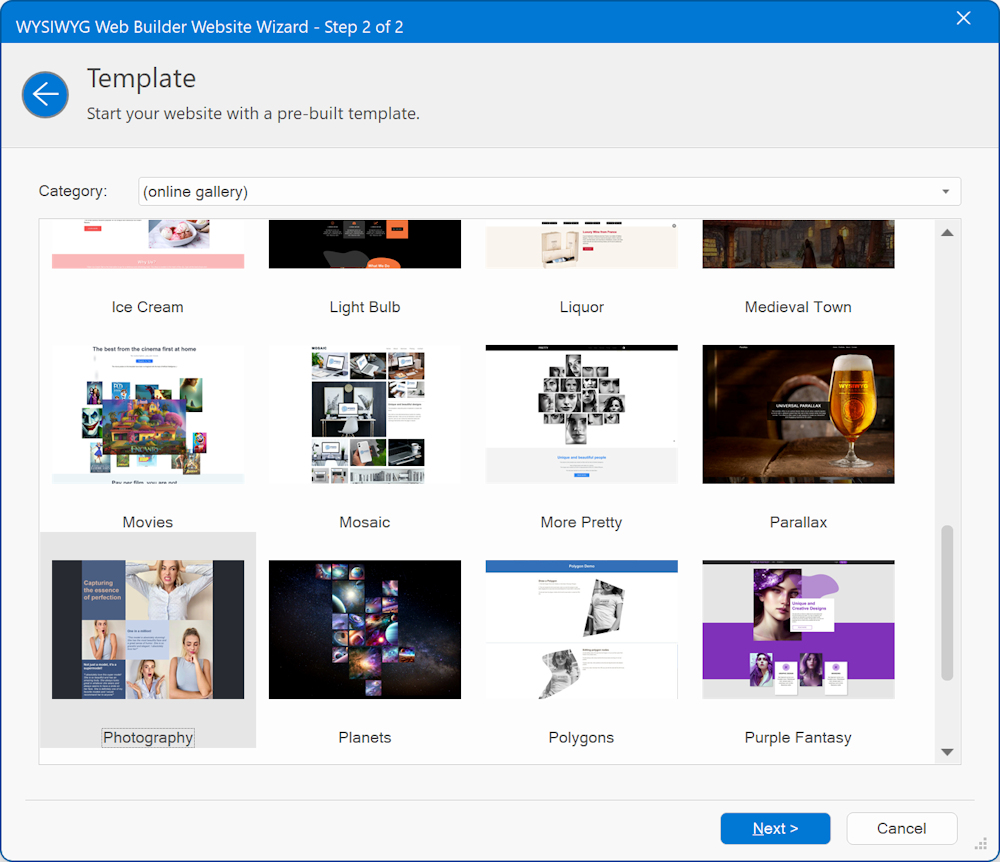Pick the Polygons template thumbnail
Viewport: 1000px width, 862px height.
tap(581, 629)
